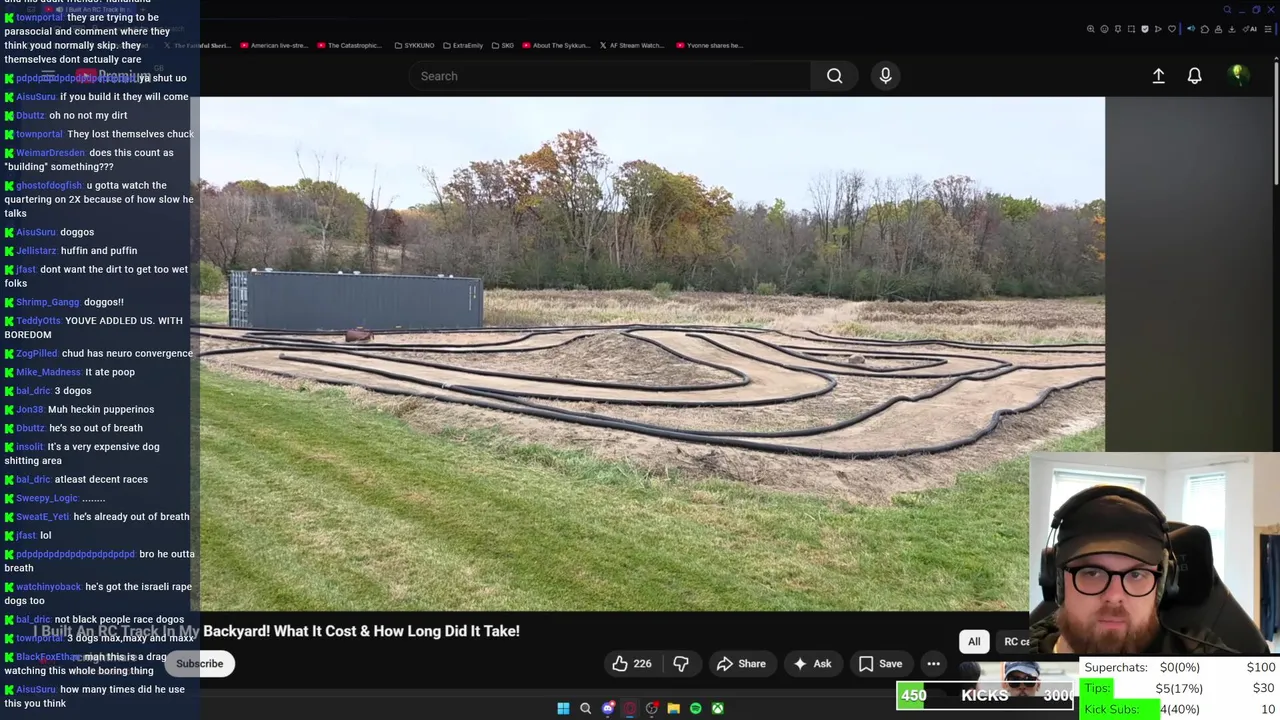Screen dimensions: 1280x720
Task: Select the RC ca… filter chip
Action: click(1016, 641)
